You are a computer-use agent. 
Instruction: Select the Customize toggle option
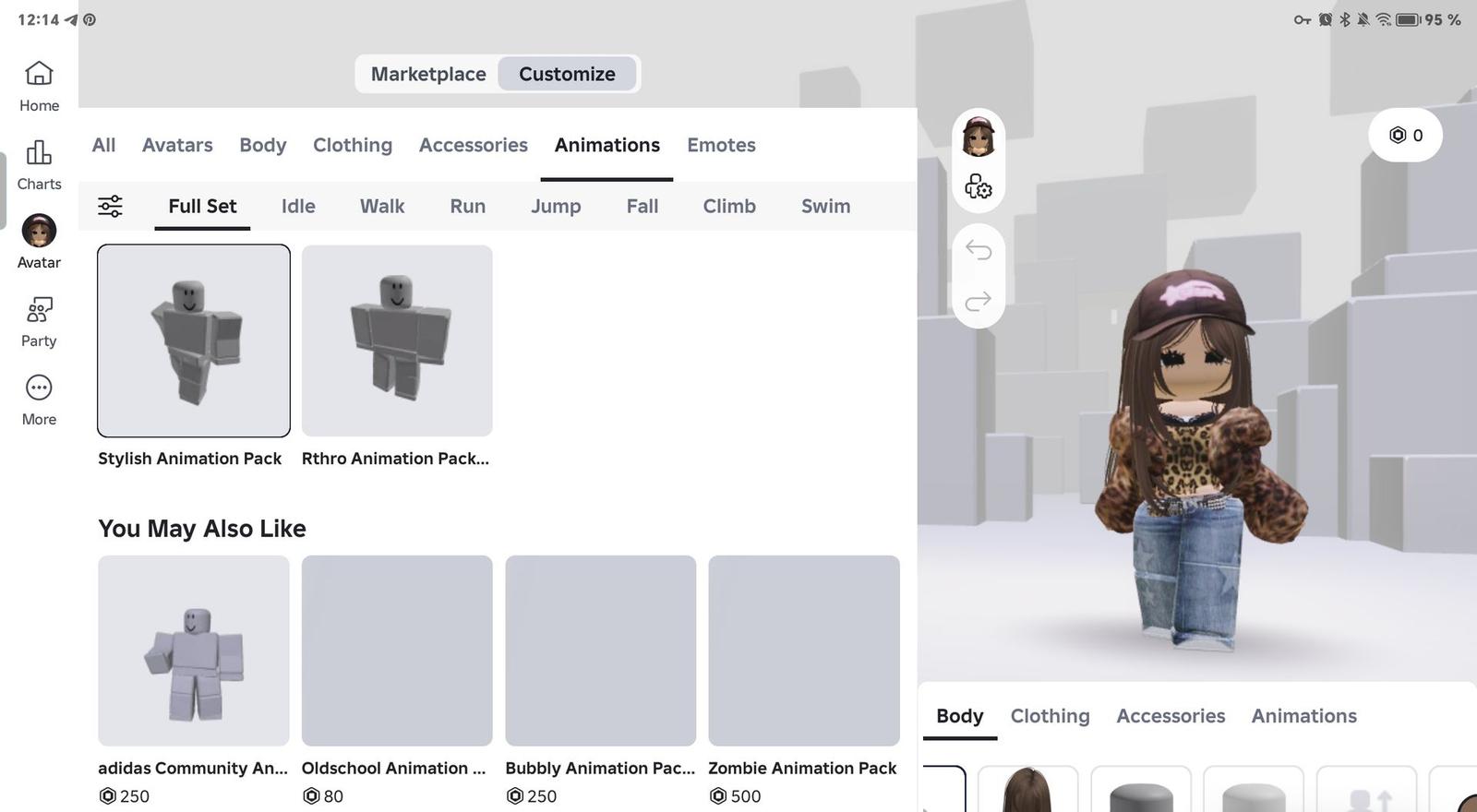coord(567,74)
